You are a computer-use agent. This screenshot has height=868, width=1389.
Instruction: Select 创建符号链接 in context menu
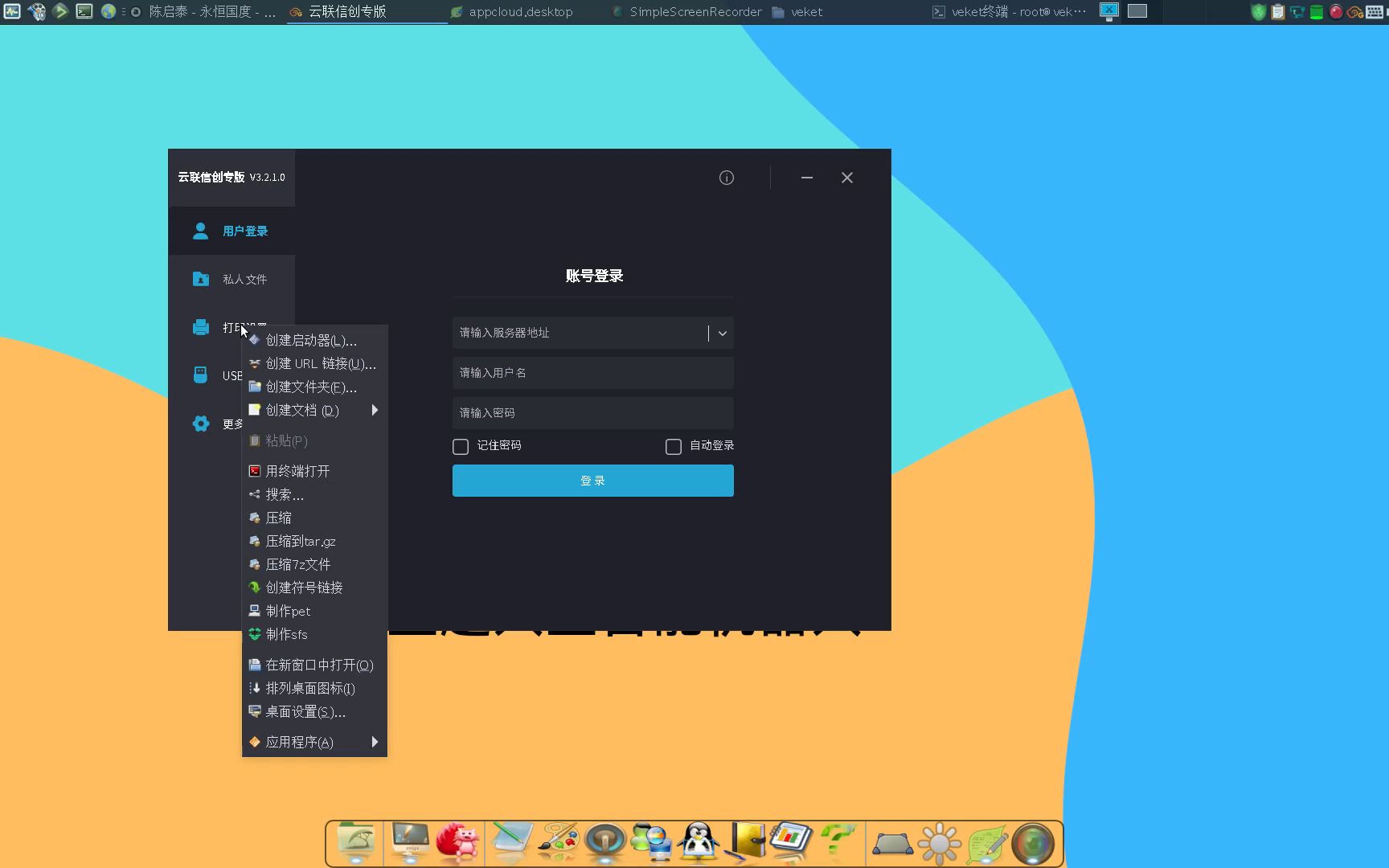(314, 588)
